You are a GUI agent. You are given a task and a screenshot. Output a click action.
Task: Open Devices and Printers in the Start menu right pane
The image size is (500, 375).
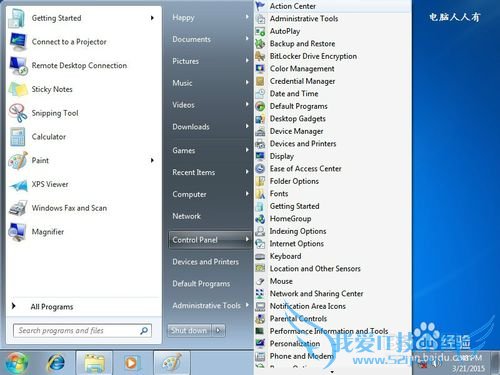(210, 262)
